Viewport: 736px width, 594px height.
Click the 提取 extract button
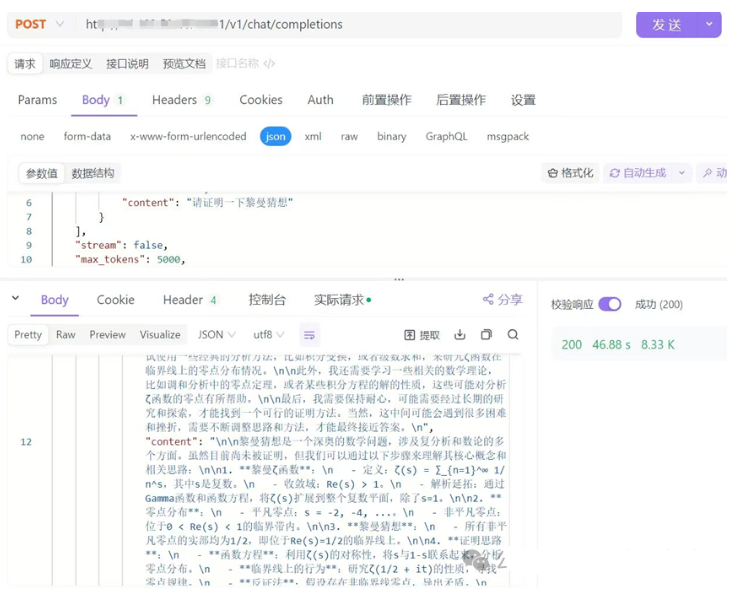[x=422, y=335]
